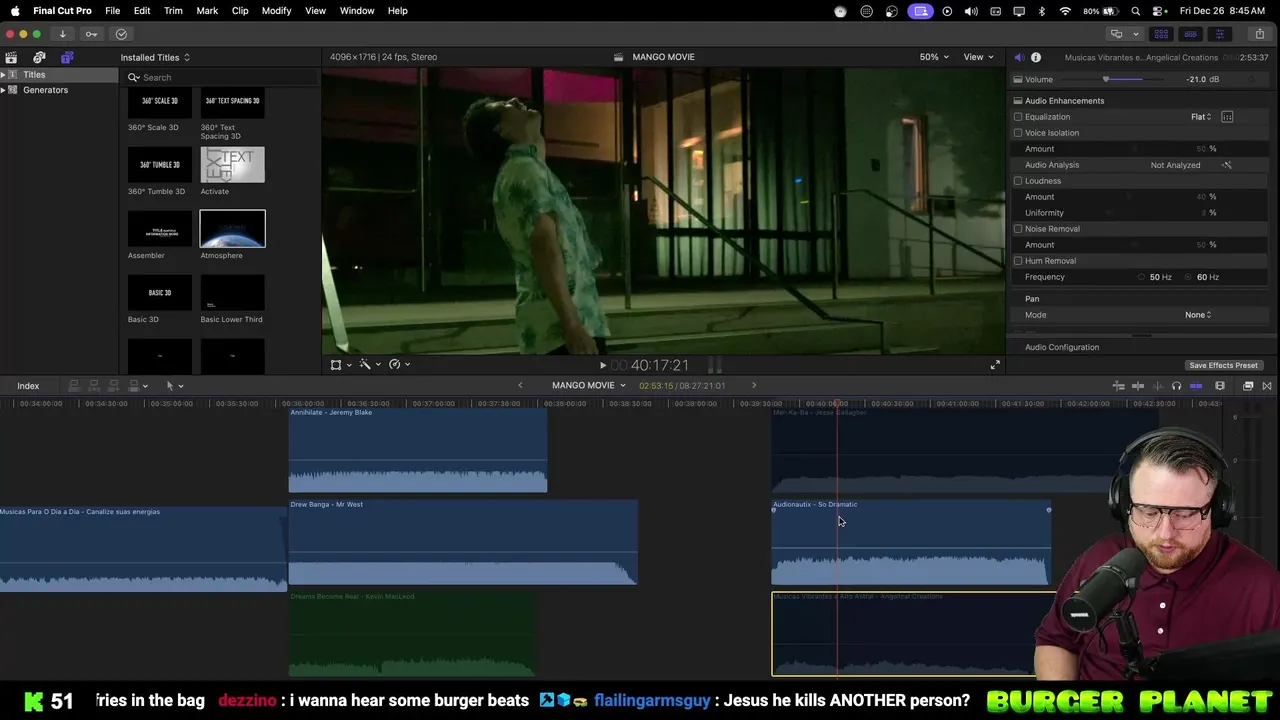The height and width of the screenshot is (720, 1280).
Task: Open the Transitions browser icon
Action: click(x=1267, y=386)
